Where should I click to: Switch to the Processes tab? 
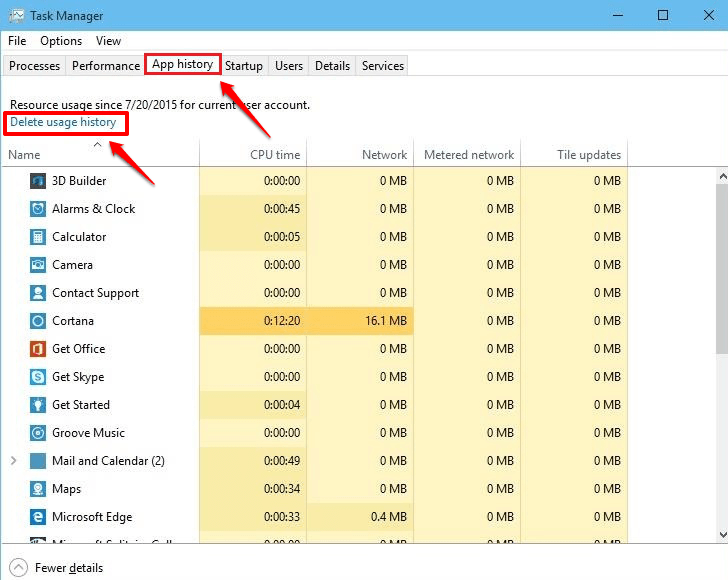tap(34, 65)
